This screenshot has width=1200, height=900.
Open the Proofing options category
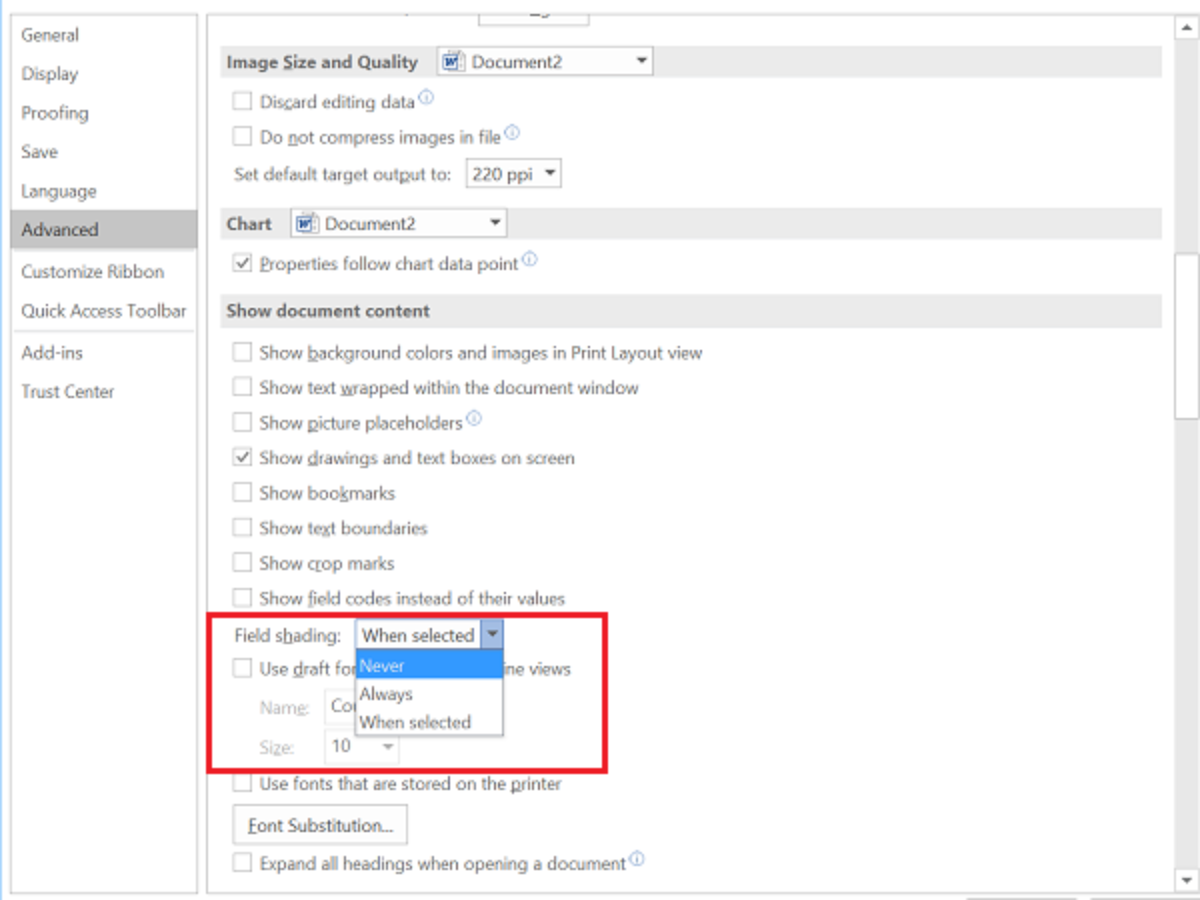(x=55, y=113)
